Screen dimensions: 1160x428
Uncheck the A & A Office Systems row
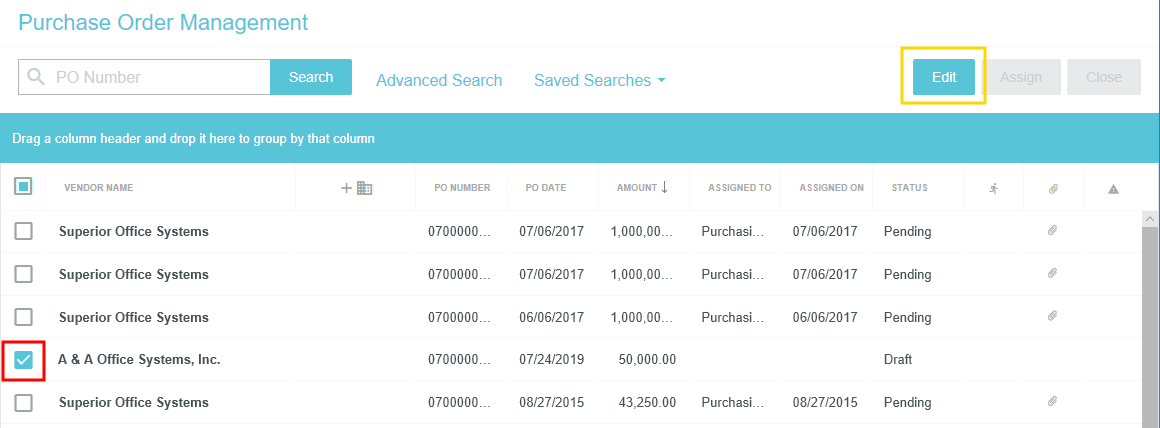coord(23,360)
